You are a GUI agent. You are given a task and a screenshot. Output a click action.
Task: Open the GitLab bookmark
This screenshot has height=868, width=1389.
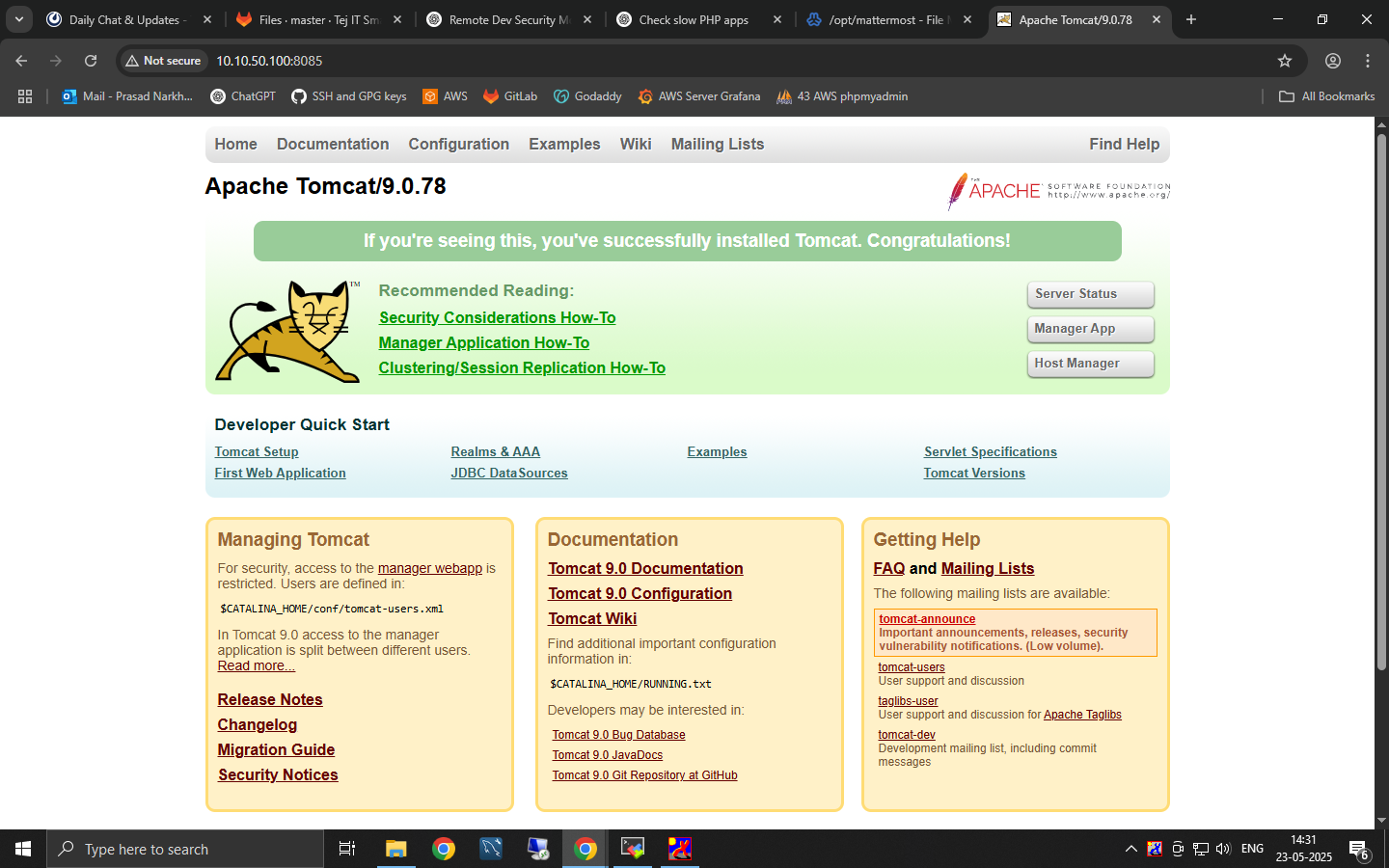point(510,96)
